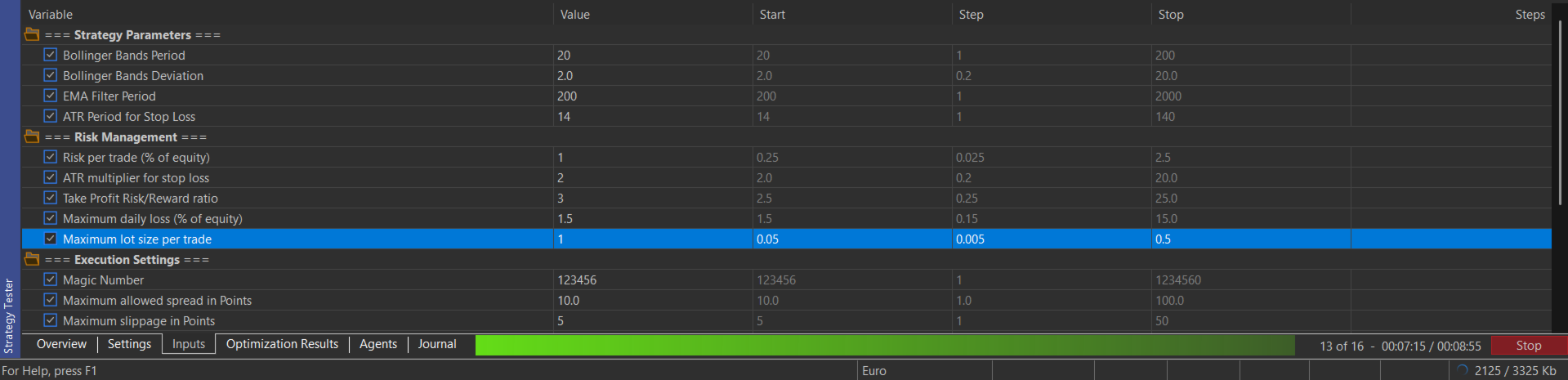Click the Strategy Tester vertical panel label
This screenshot has height=380, width=1568.
[9, 316]
